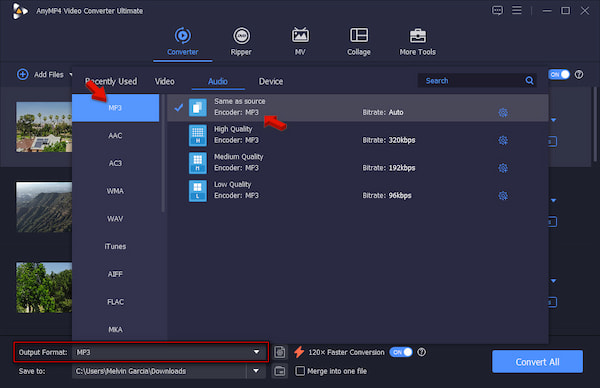Open the Converter module
Image resolution: width=600 pixels, height=388 pixels.
point(183,41)
